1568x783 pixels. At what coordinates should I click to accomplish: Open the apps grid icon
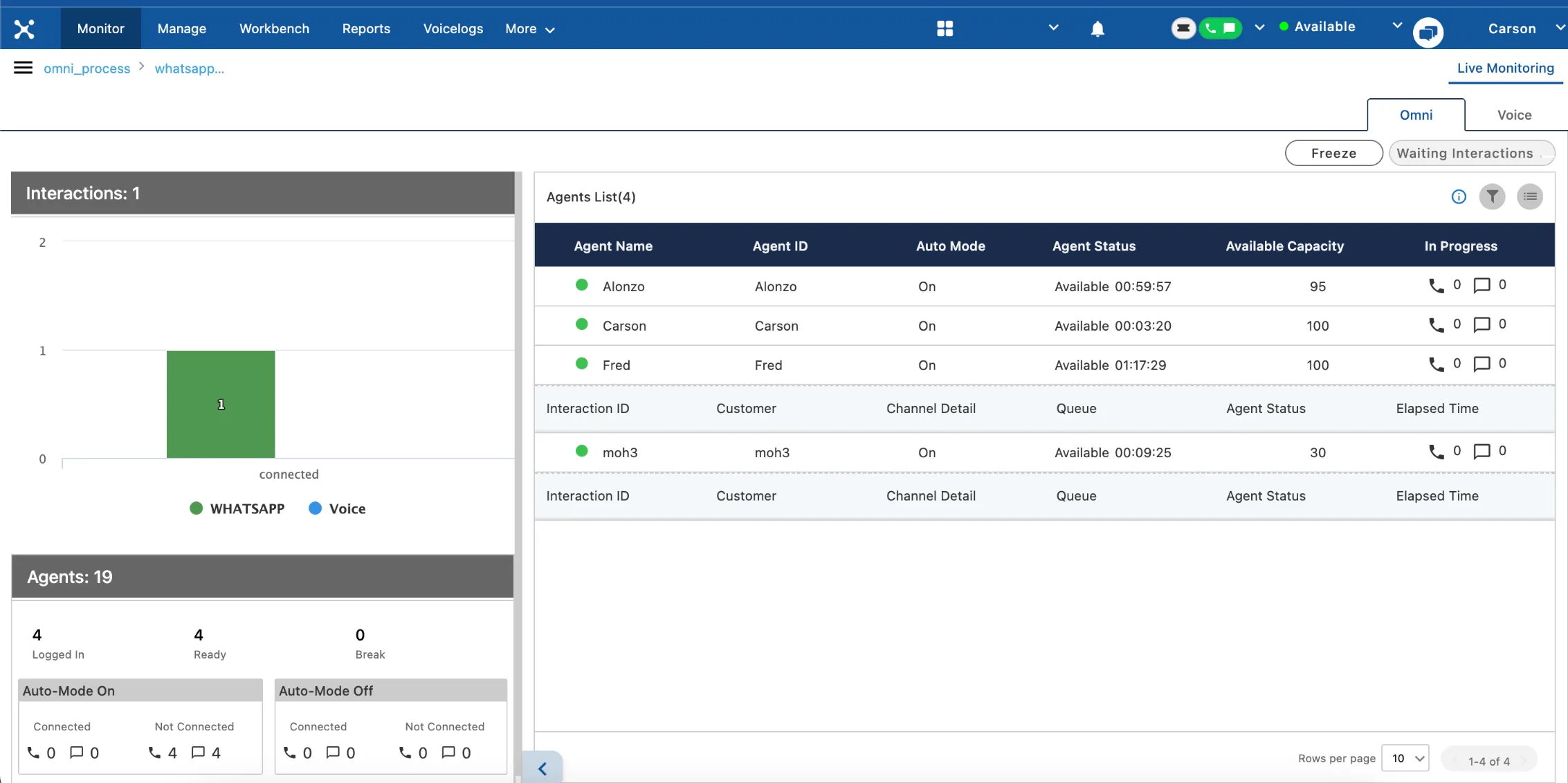pyautogui.click(x=945, y=28)
